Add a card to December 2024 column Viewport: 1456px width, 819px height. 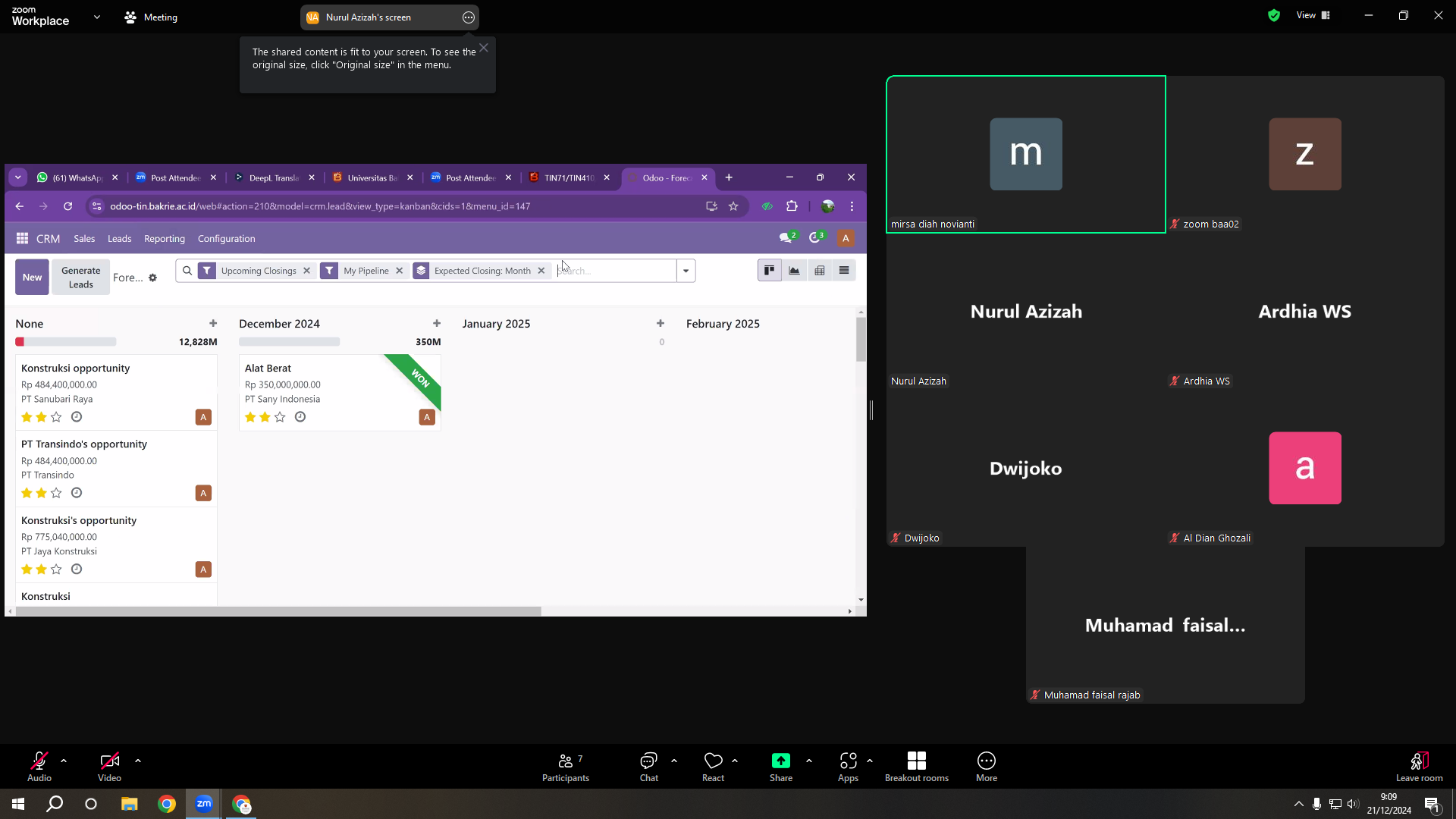click(x=437, y=324)
